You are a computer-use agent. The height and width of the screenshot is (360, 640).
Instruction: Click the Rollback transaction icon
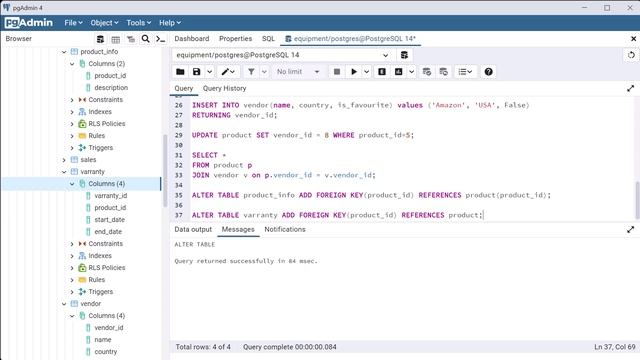[444, 72]
